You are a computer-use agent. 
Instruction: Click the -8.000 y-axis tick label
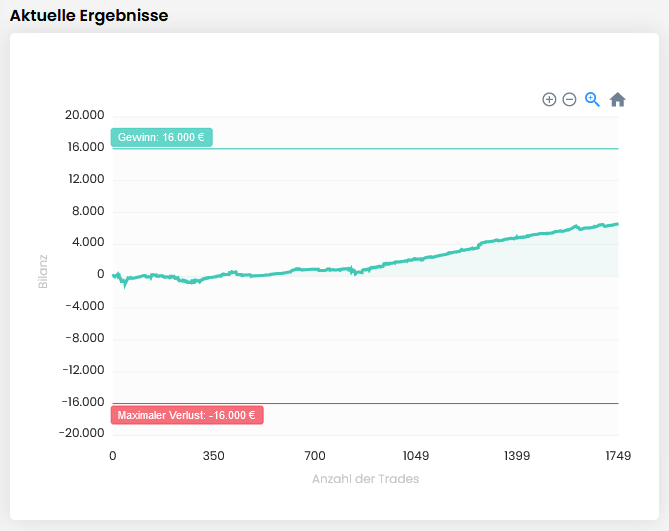86,338
